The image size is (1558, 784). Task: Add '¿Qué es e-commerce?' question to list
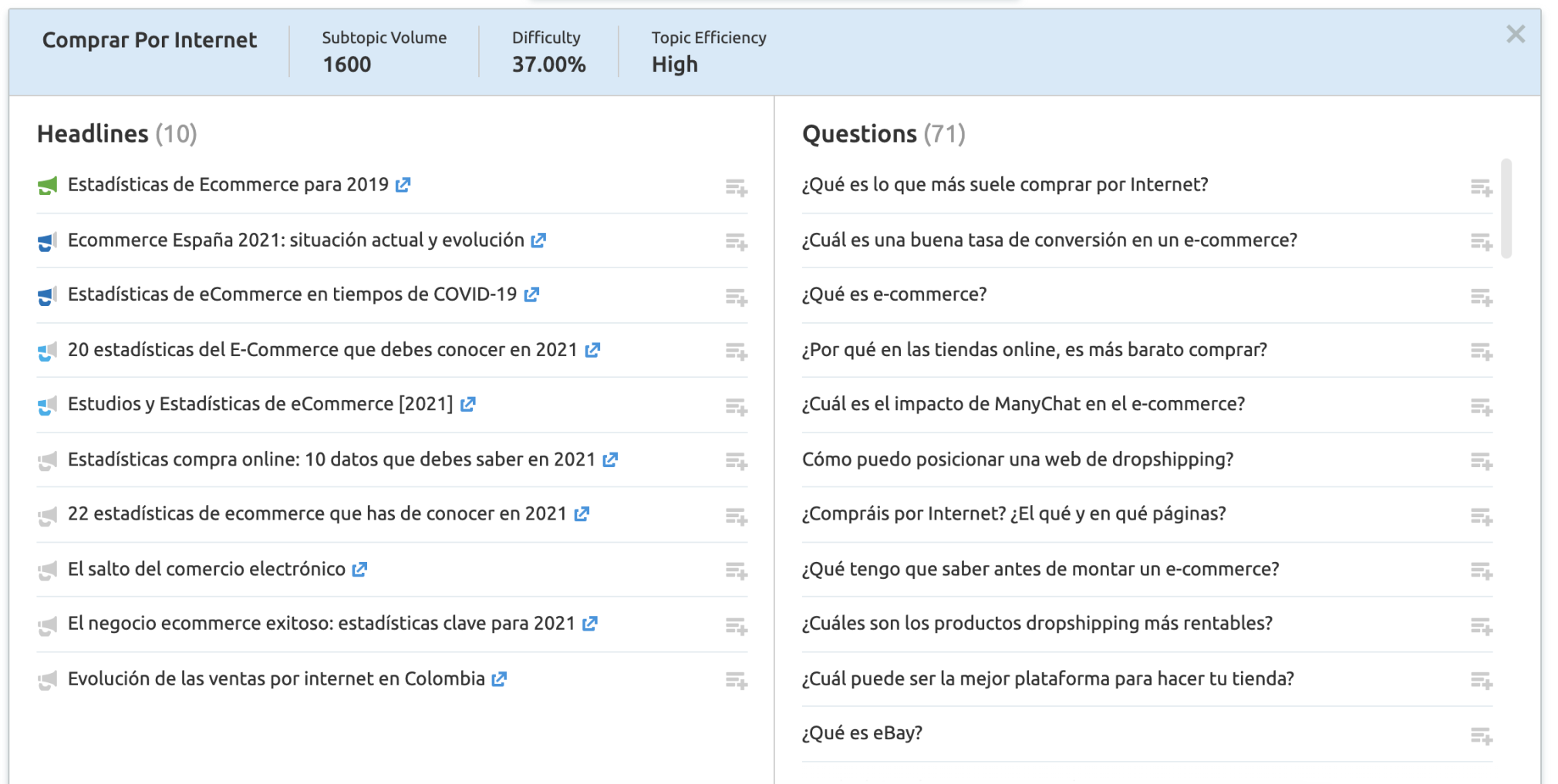pyautogui.click(x=1481, y=297)
